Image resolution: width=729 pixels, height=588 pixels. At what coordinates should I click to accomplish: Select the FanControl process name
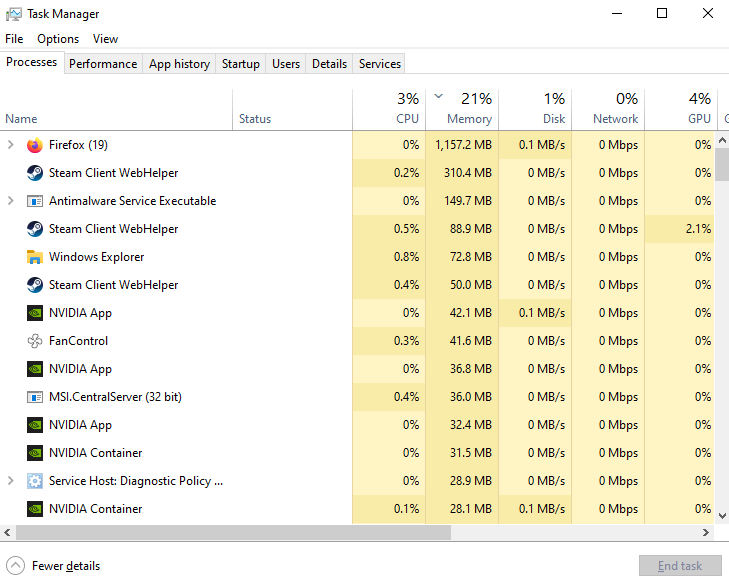click(79, 341)
